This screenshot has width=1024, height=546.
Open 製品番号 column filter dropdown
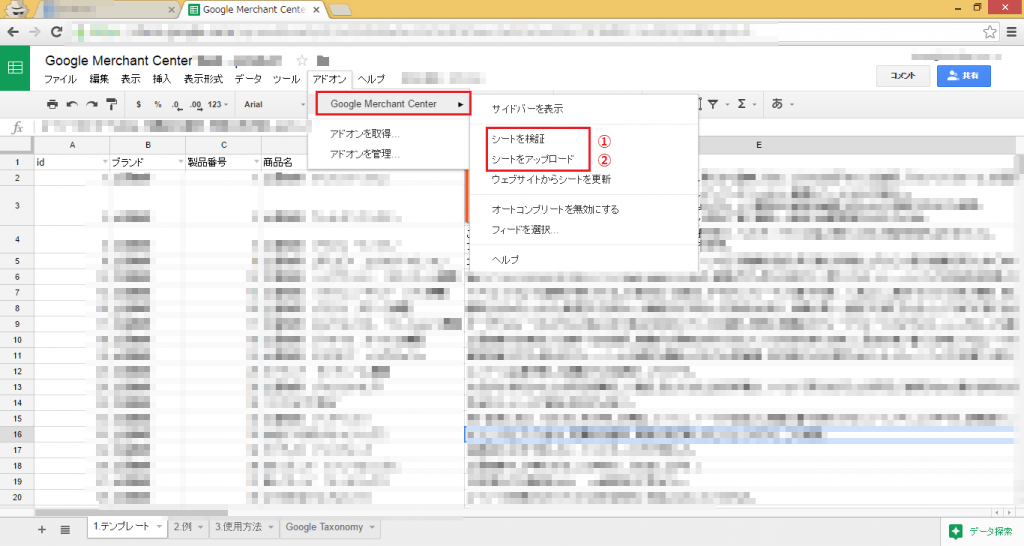[x=257, y=162]
